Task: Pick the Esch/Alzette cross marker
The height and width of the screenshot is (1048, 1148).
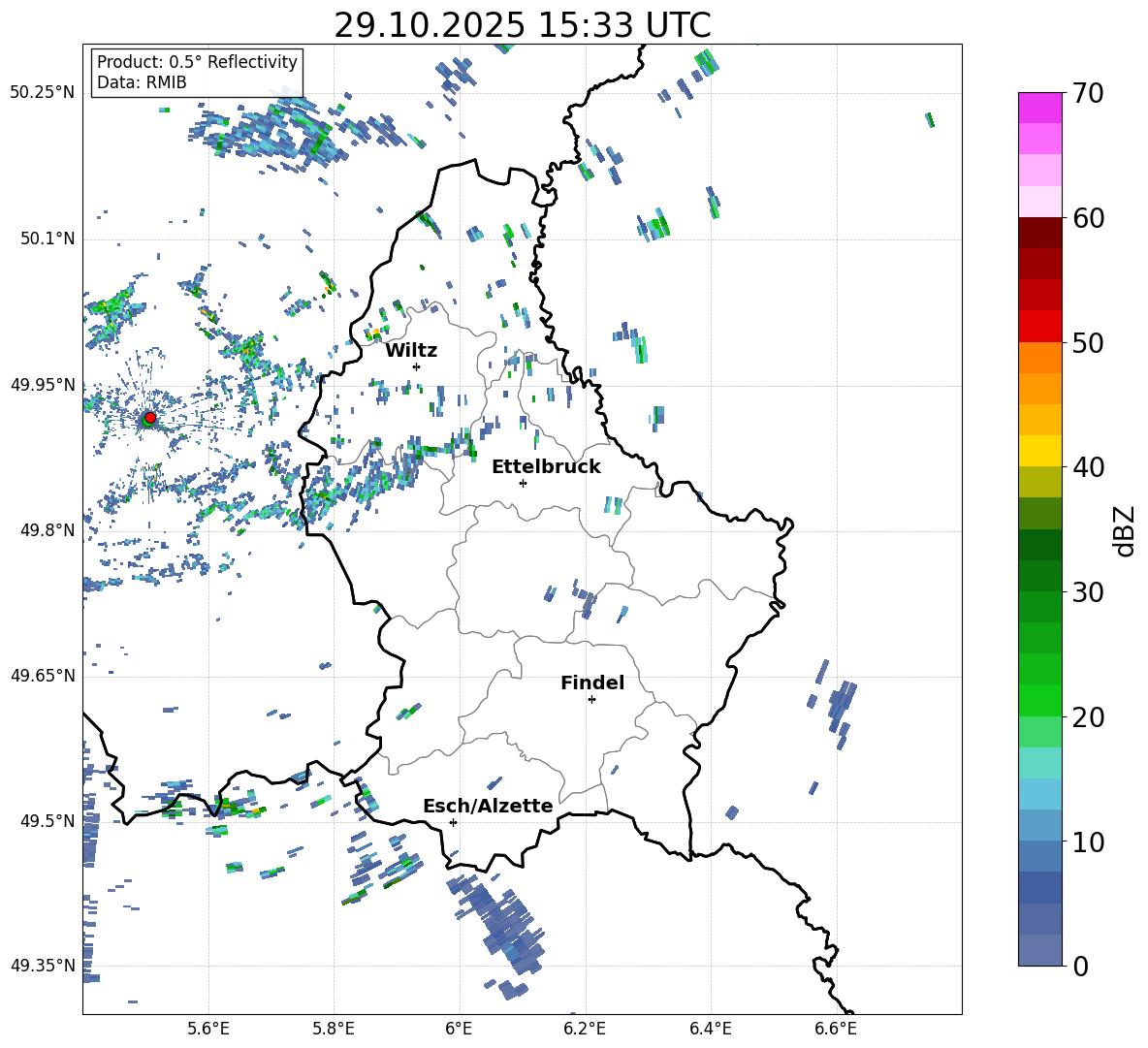Action: click(x=453, y=822)
